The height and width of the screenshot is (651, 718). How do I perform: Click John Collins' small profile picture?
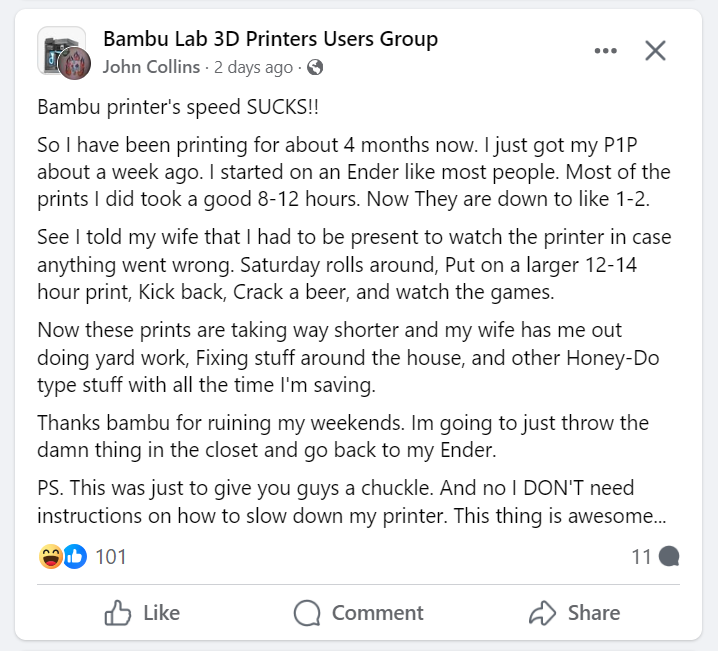(x=76, y=65)
